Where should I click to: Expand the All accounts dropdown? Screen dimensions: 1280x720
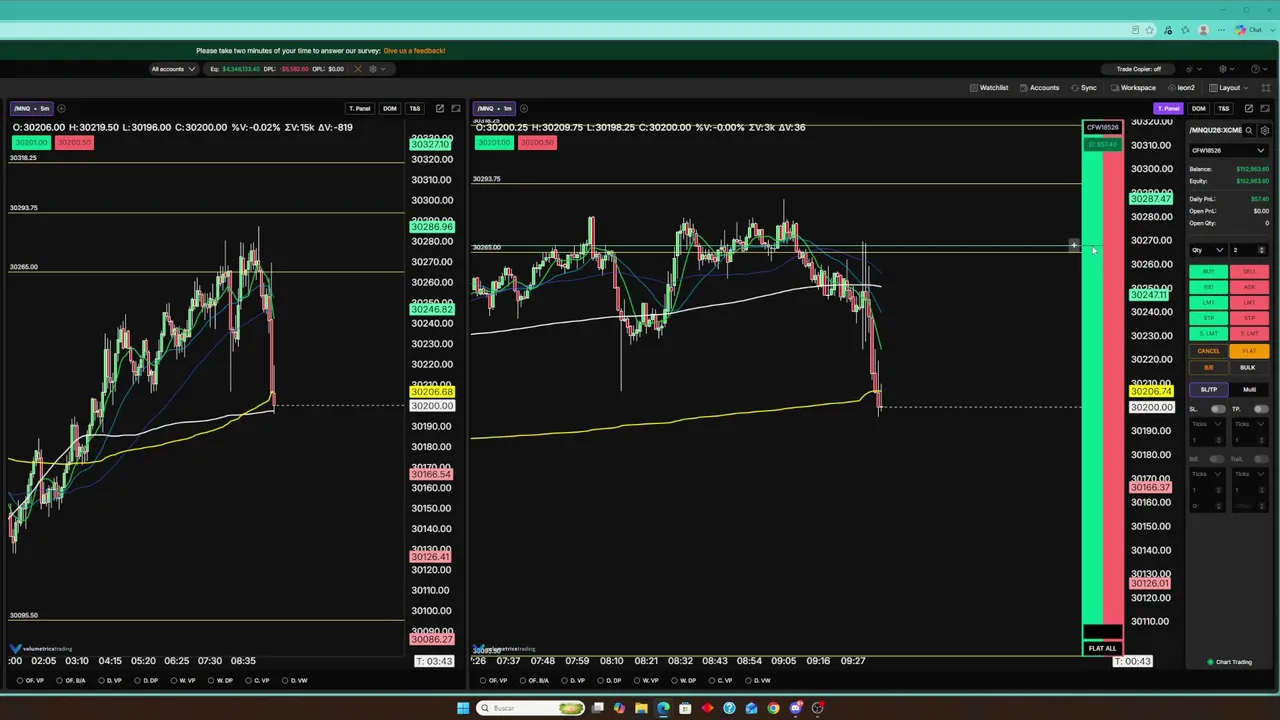172,69
